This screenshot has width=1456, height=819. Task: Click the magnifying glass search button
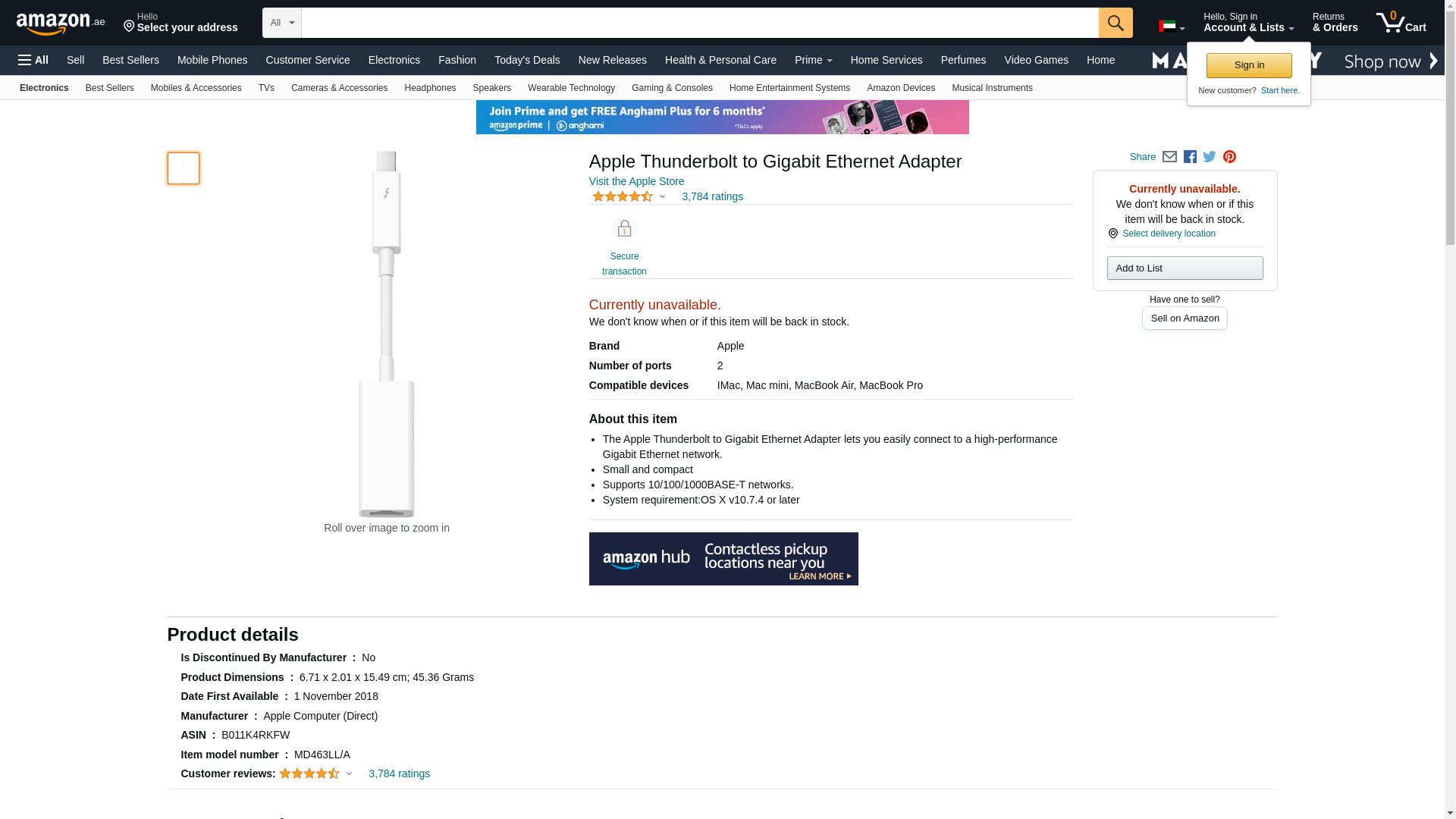coord(1115,23)
